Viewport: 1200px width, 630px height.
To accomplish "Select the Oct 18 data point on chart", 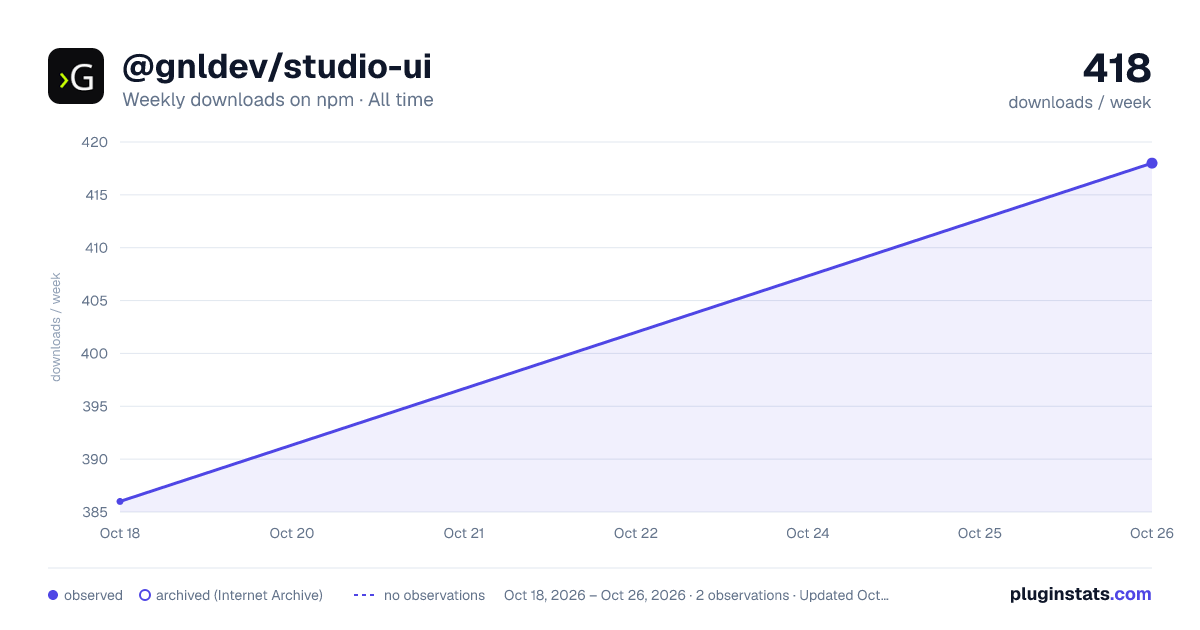I will pyautogui.click(x=120, y=502).
